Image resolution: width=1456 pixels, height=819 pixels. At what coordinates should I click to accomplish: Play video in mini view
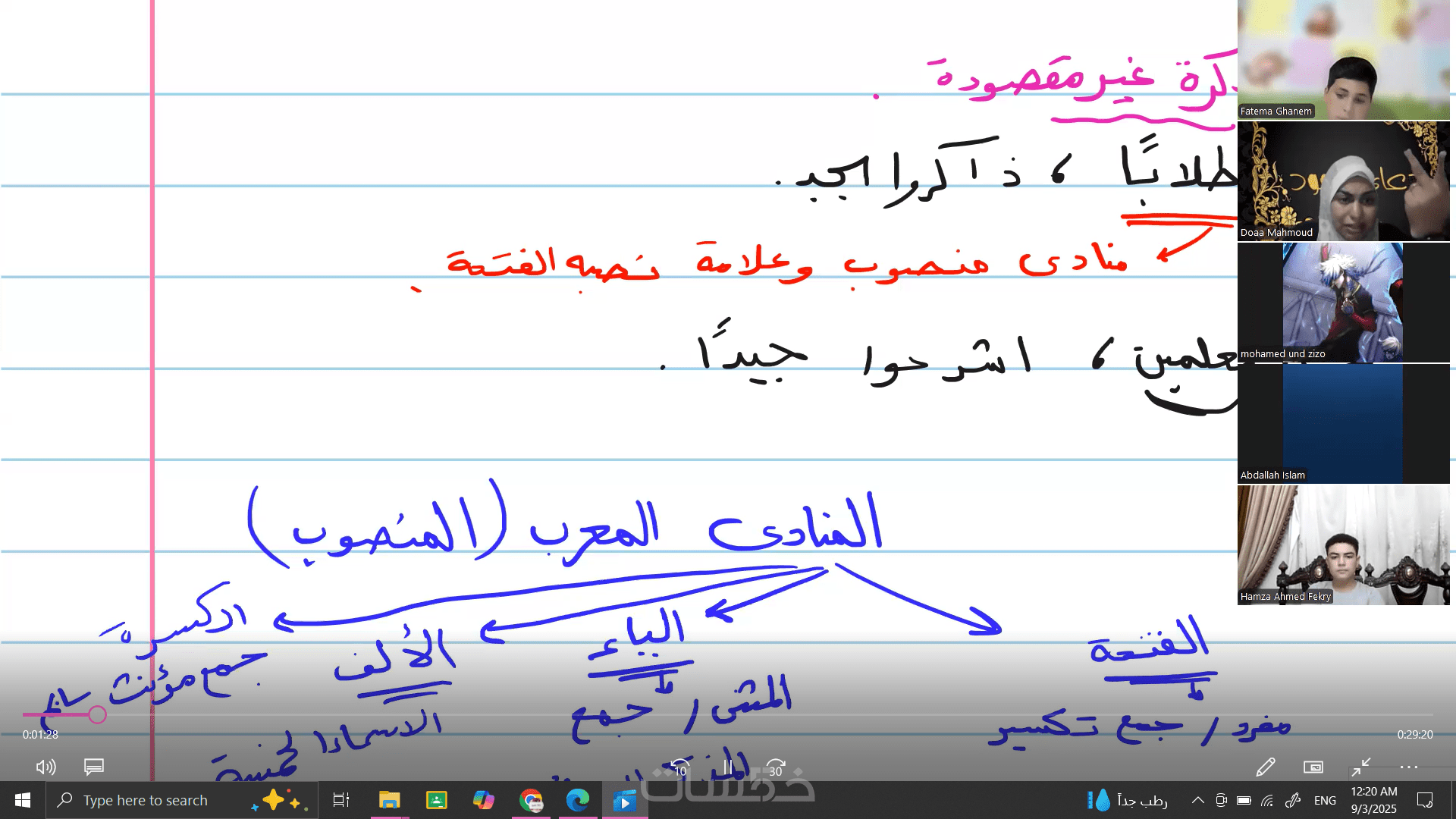click(1313, 767)
